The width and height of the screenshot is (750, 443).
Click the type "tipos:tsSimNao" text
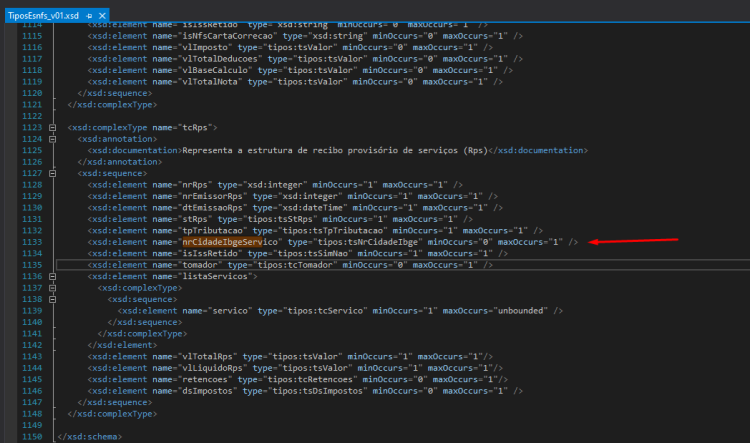tap(312, 254)
